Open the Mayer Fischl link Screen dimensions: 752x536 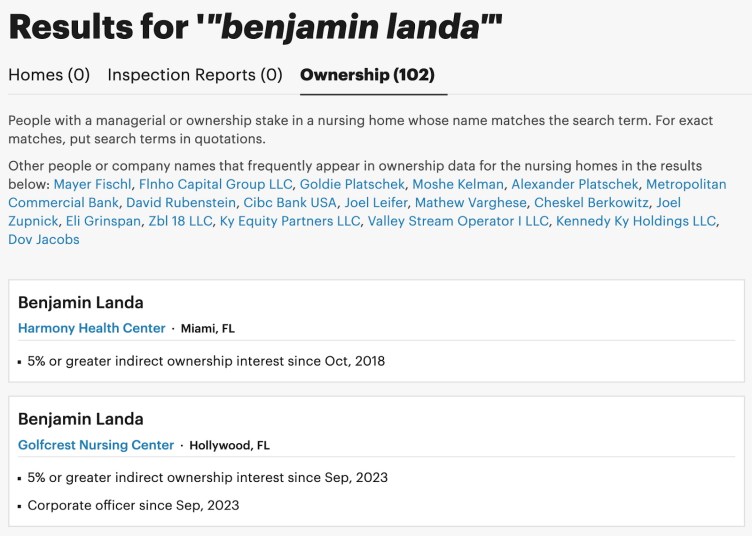(91, 184)
